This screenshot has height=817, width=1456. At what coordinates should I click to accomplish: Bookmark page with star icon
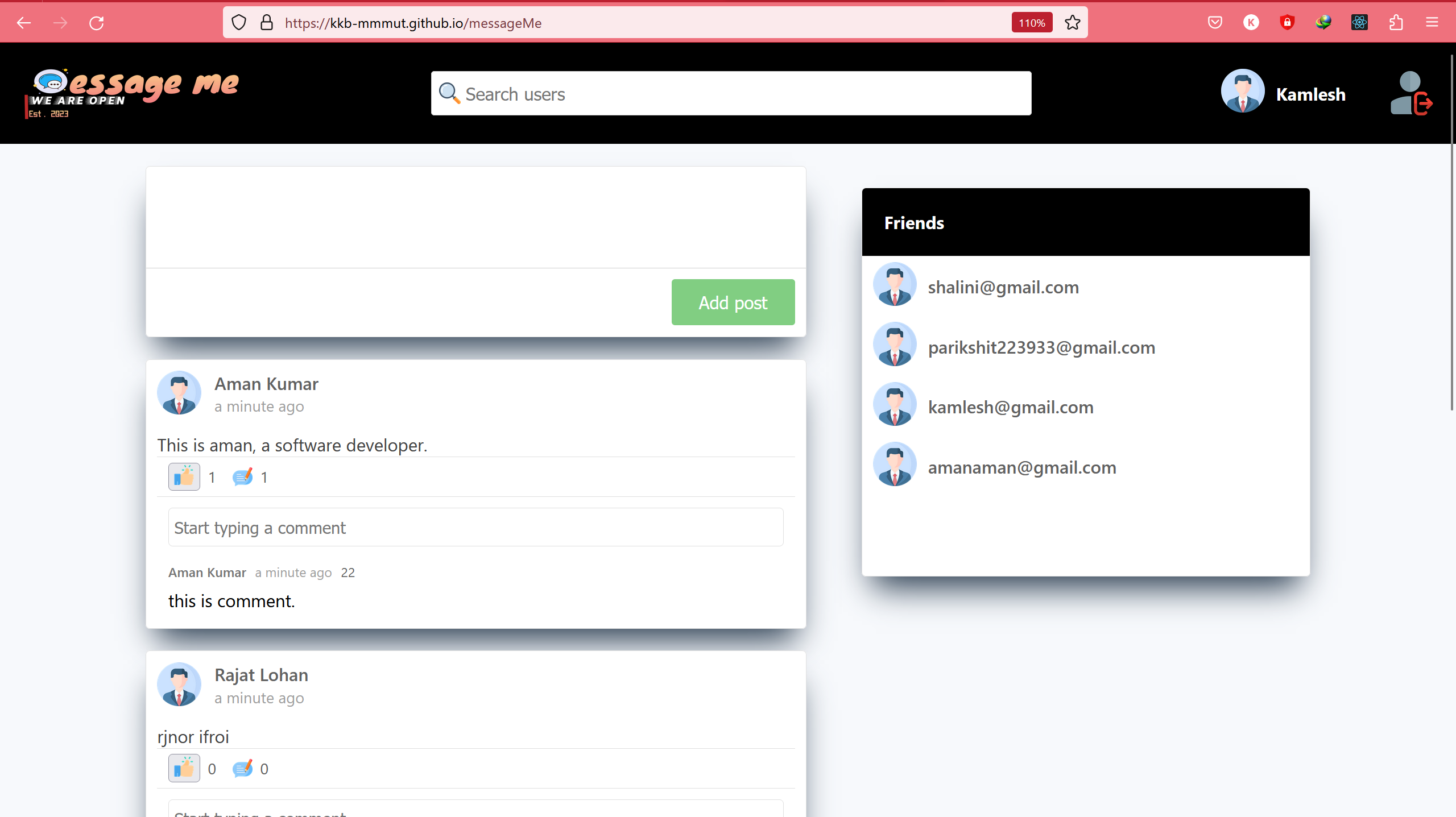[1072, 23]
